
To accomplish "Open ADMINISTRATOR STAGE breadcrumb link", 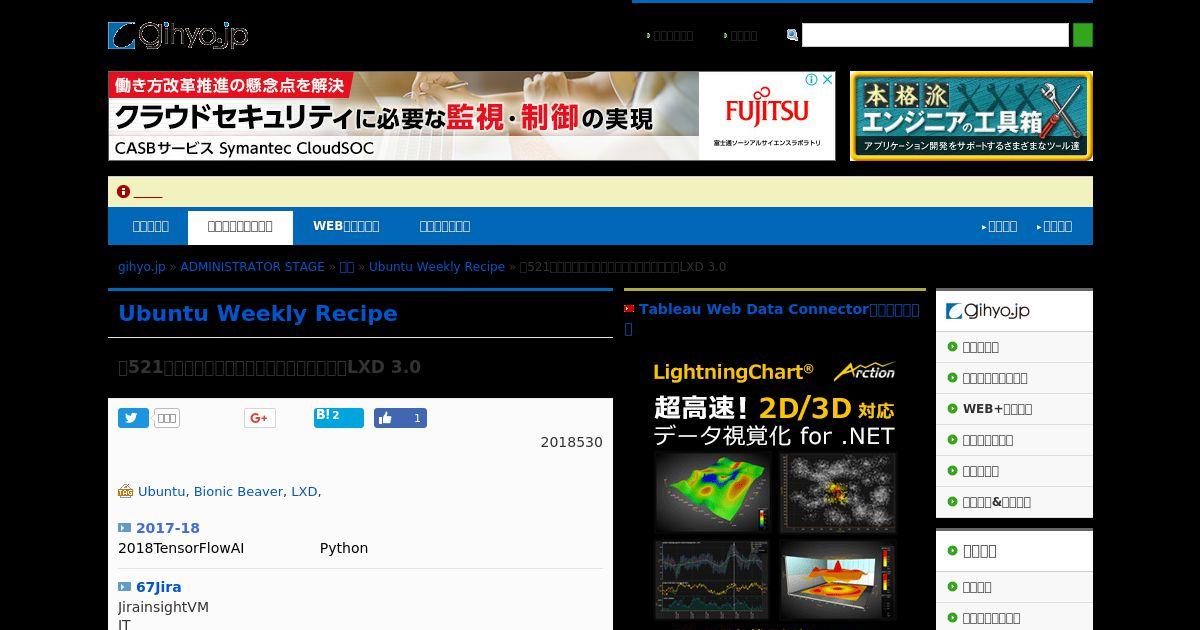I will 252,267.
